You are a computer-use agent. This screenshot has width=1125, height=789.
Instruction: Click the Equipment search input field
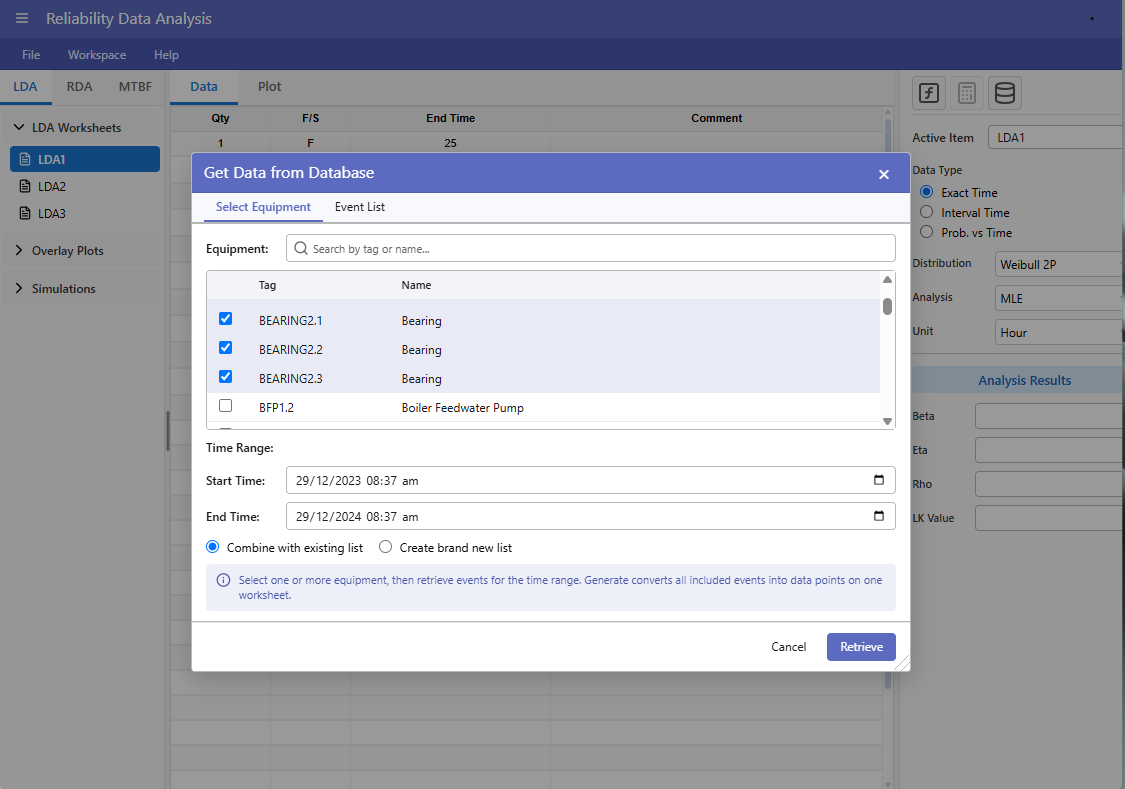point(590,248)
